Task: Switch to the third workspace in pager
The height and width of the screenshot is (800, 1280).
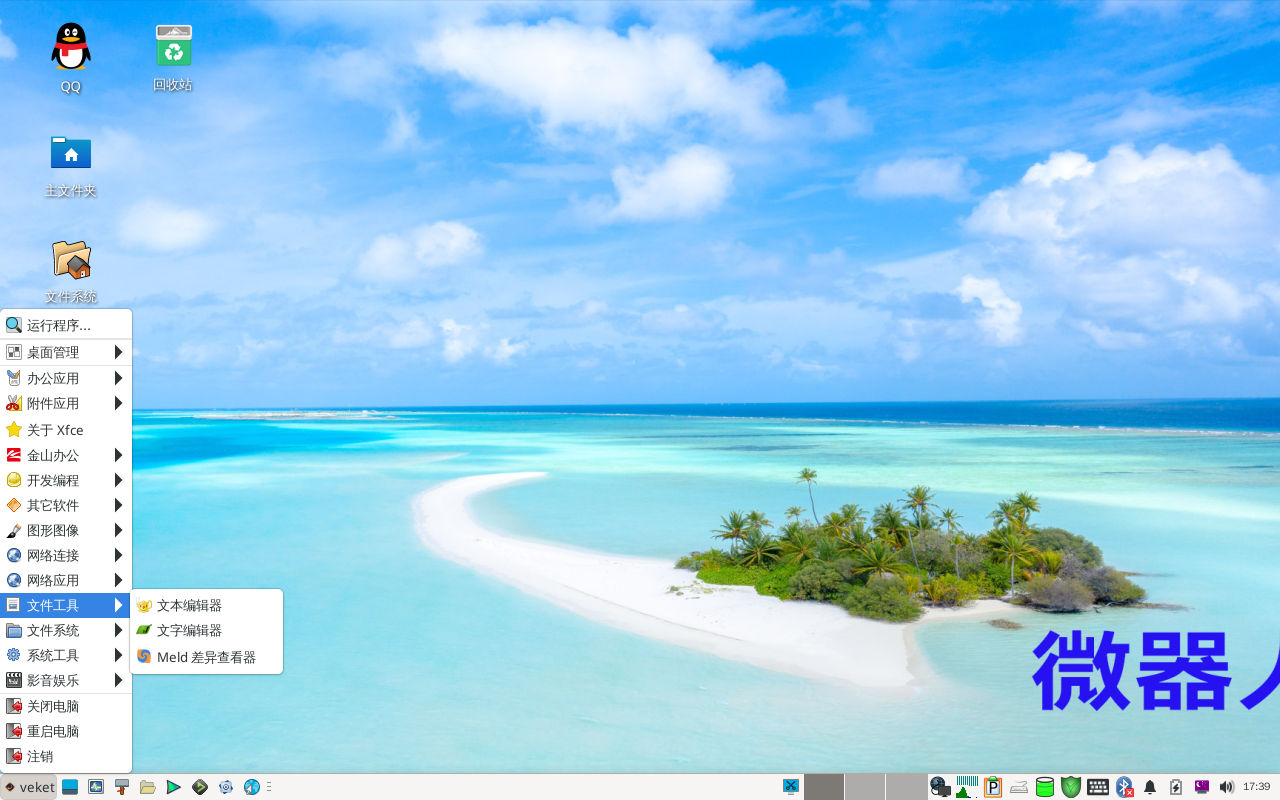Action: pyautogui.click(x=906, y=787)
